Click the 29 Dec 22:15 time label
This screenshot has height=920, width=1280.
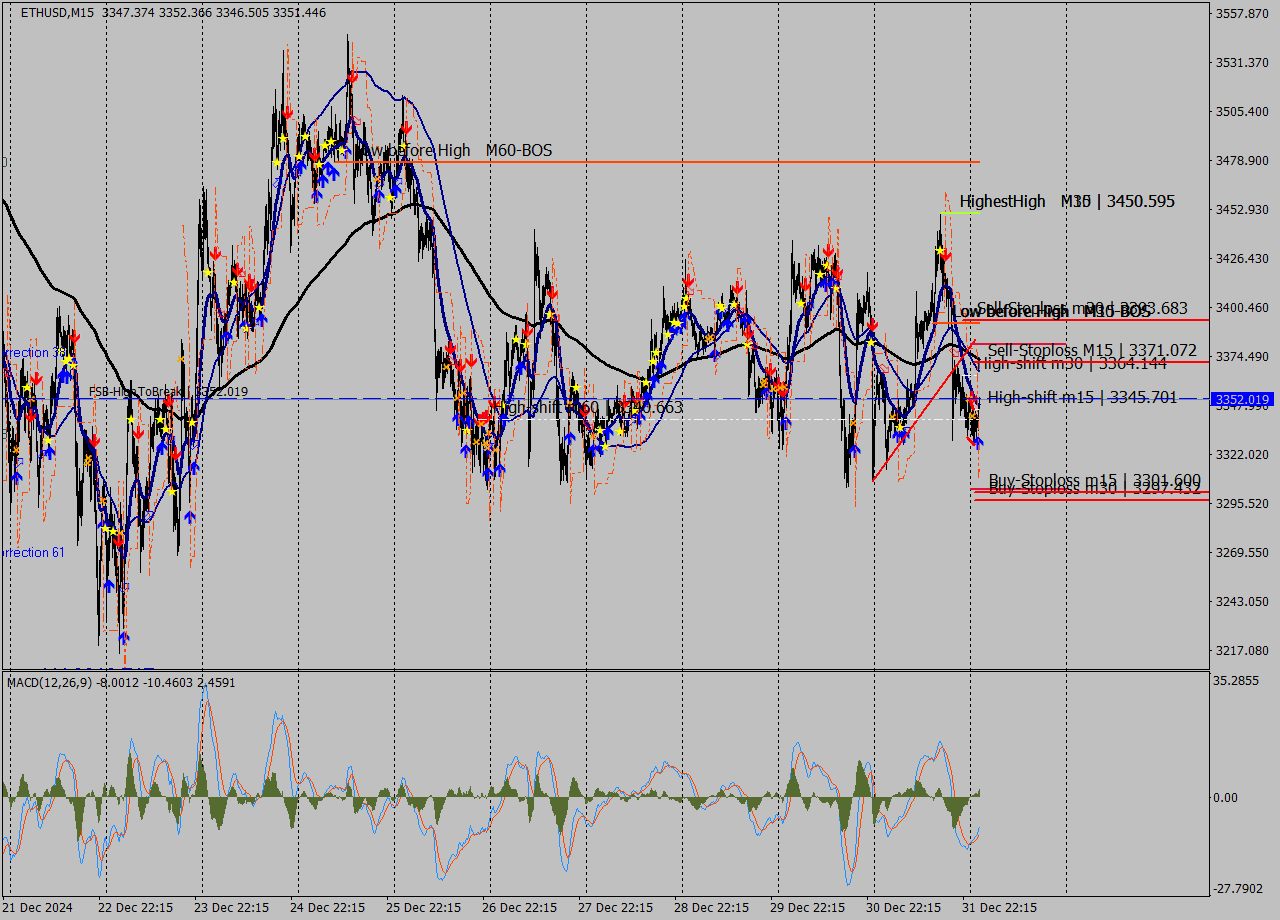(807, 908)
